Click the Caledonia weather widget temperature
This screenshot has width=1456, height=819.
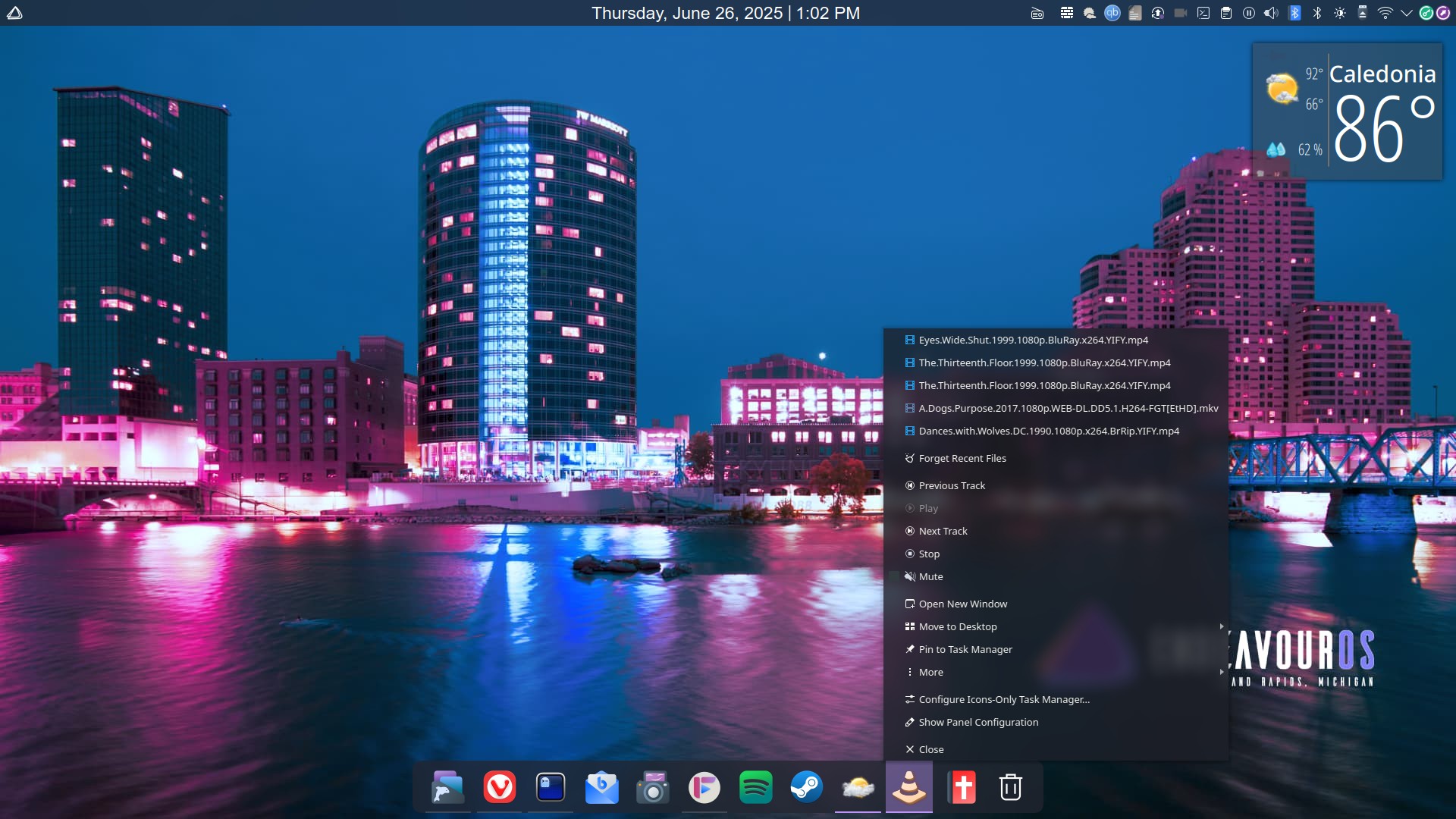point(1382,129)
